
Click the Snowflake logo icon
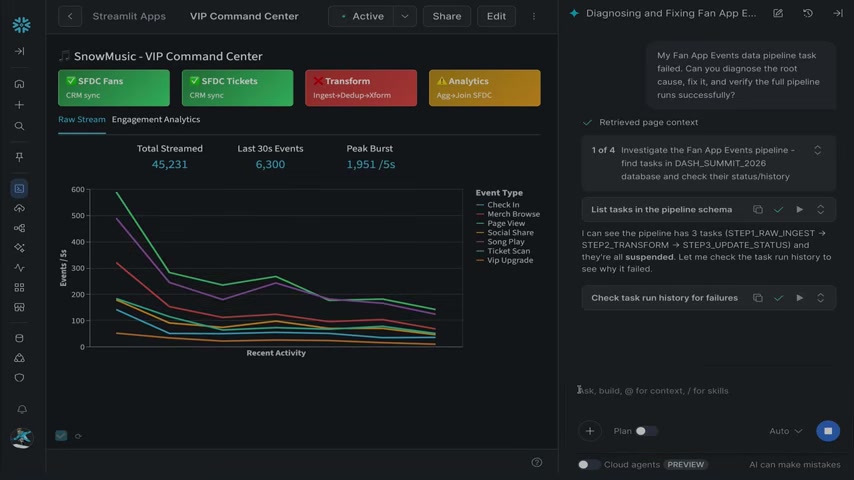click(x=21, y=25)
